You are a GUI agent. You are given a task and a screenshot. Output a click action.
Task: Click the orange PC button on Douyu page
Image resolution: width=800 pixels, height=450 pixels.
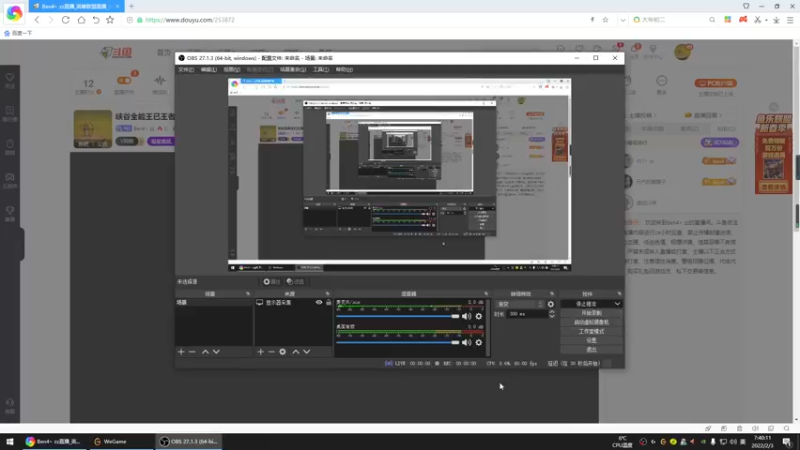pyautogui.click(x=715, y=83)
